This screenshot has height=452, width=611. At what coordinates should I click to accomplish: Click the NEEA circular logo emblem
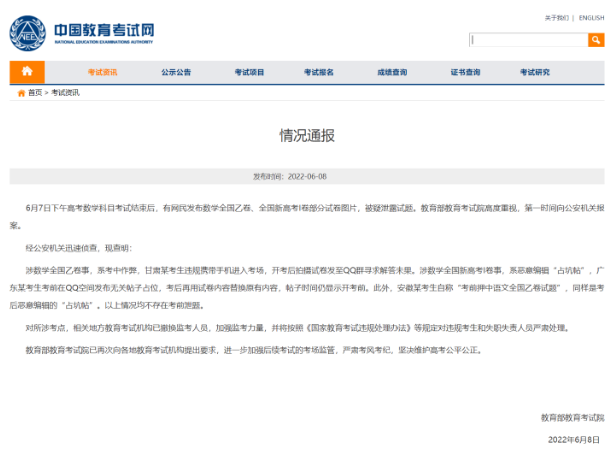click(27, 33)
